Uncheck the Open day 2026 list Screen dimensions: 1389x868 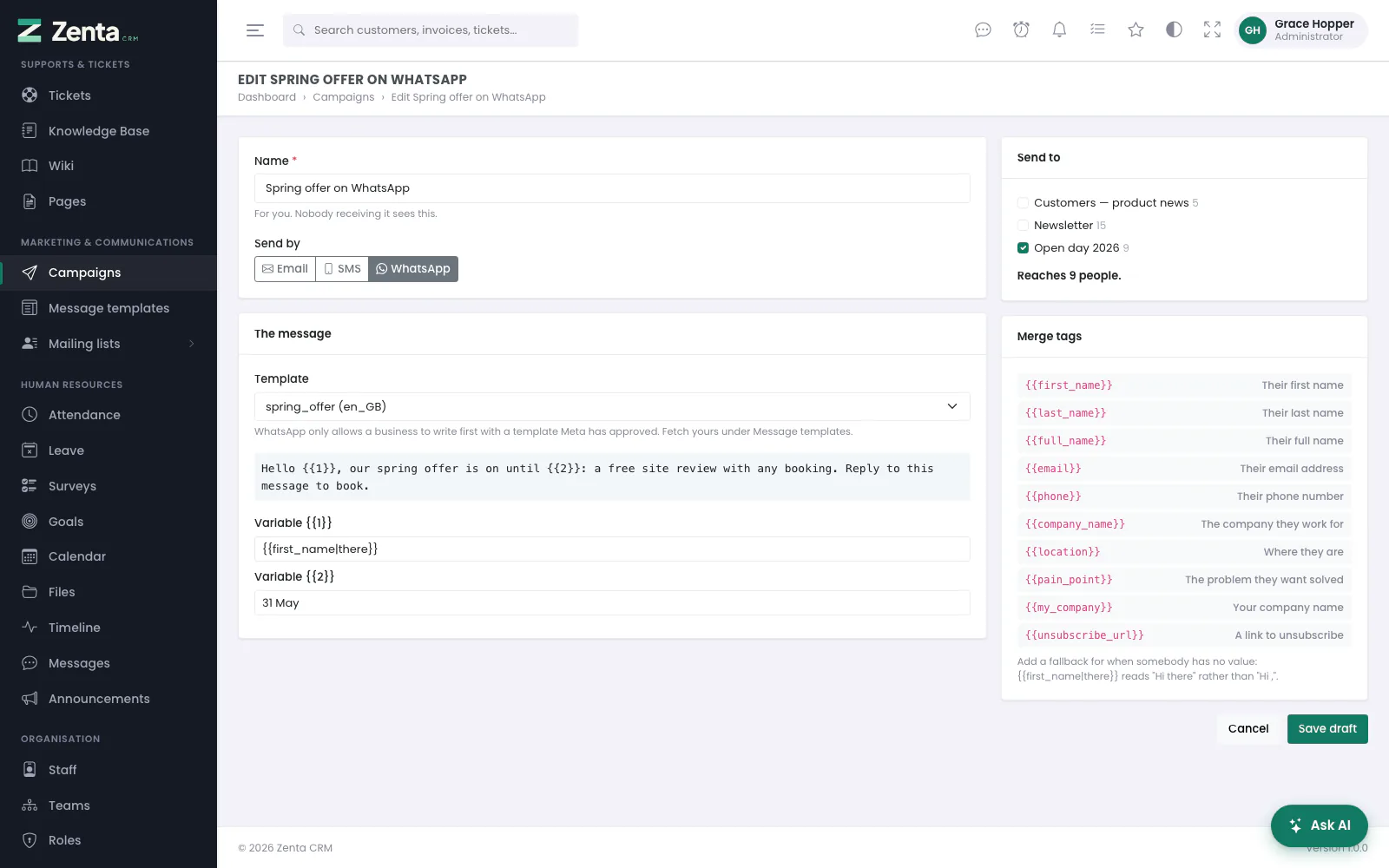pos(1023,248)
